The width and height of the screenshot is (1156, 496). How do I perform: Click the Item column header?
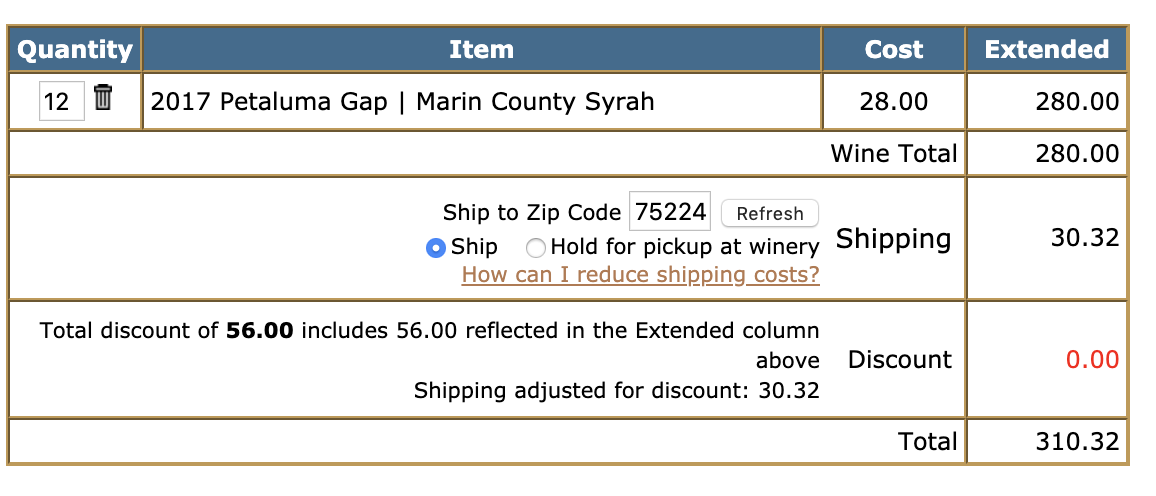[481, 49]
